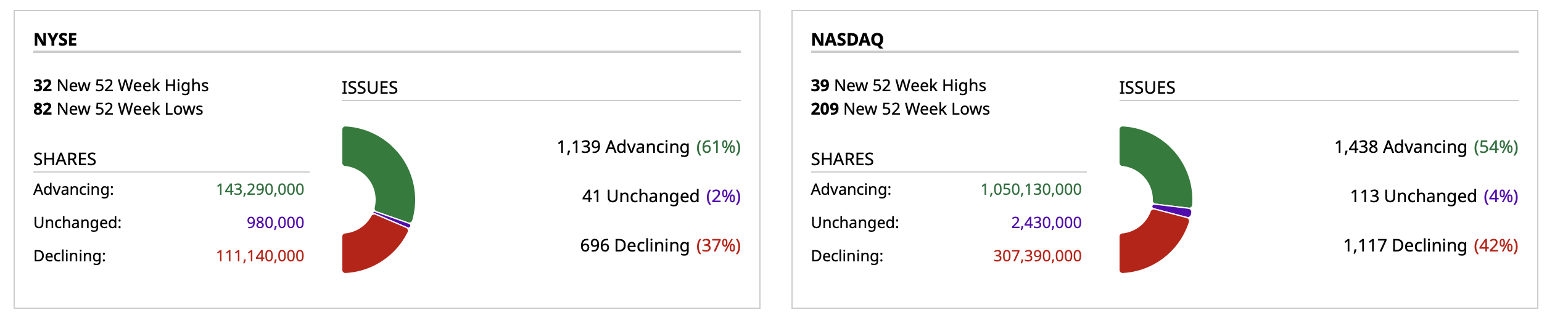The height and width of the screenshot is (323, 1568).
Task: Click the 1,139 Advancing (61%) NYSE label
Action: (648, 147)
